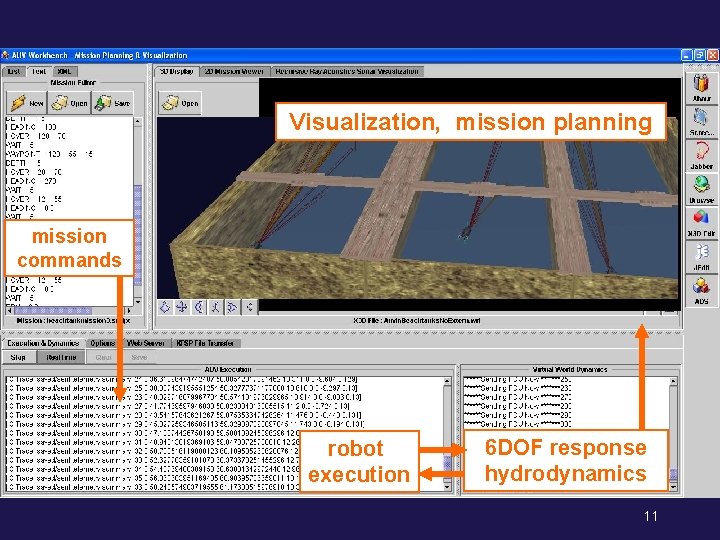The width and height of the screenshot is (720, 540).
Task: Click the Stop execution button
Action: [x=18, y=357]
